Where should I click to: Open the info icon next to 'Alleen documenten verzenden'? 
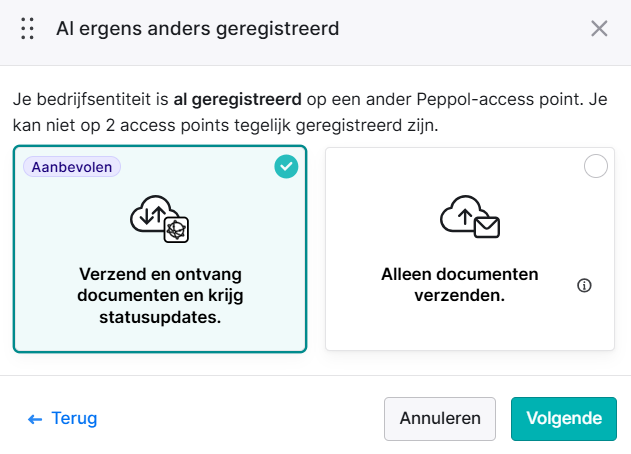tap(584, 285)
